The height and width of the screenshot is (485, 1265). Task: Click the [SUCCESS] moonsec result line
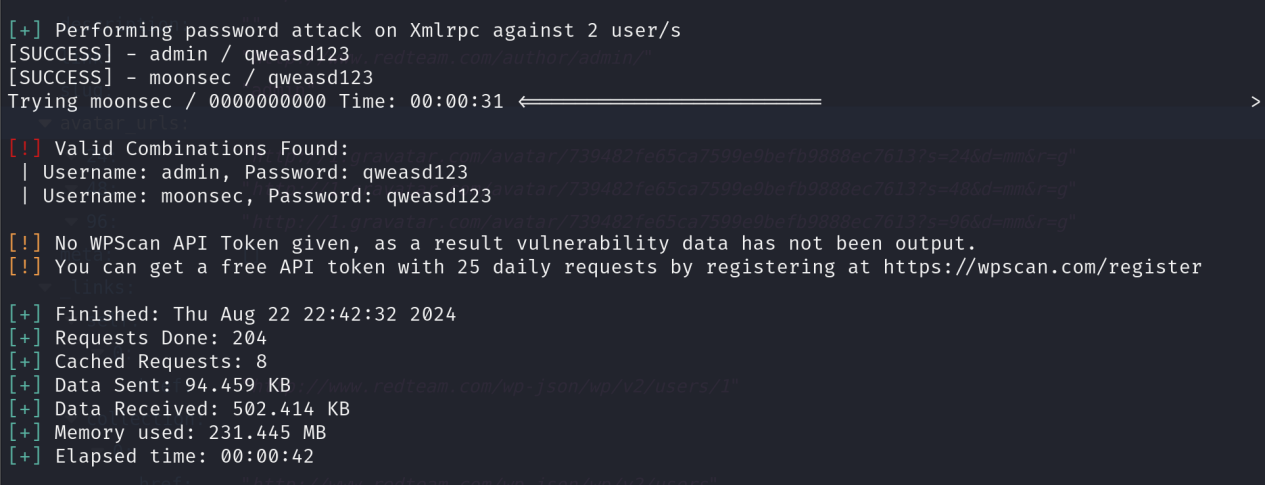(190, 78)
